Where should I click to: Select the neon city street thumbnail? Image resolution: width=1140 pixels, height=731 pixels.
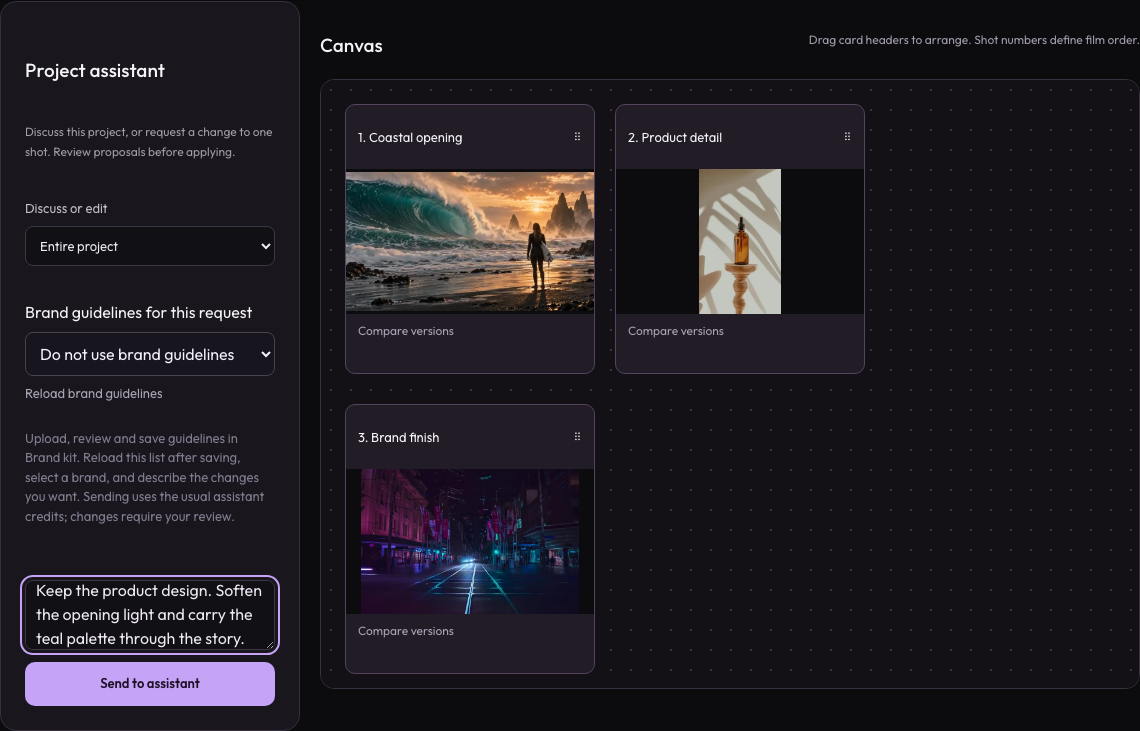click(x=470, y=541)
